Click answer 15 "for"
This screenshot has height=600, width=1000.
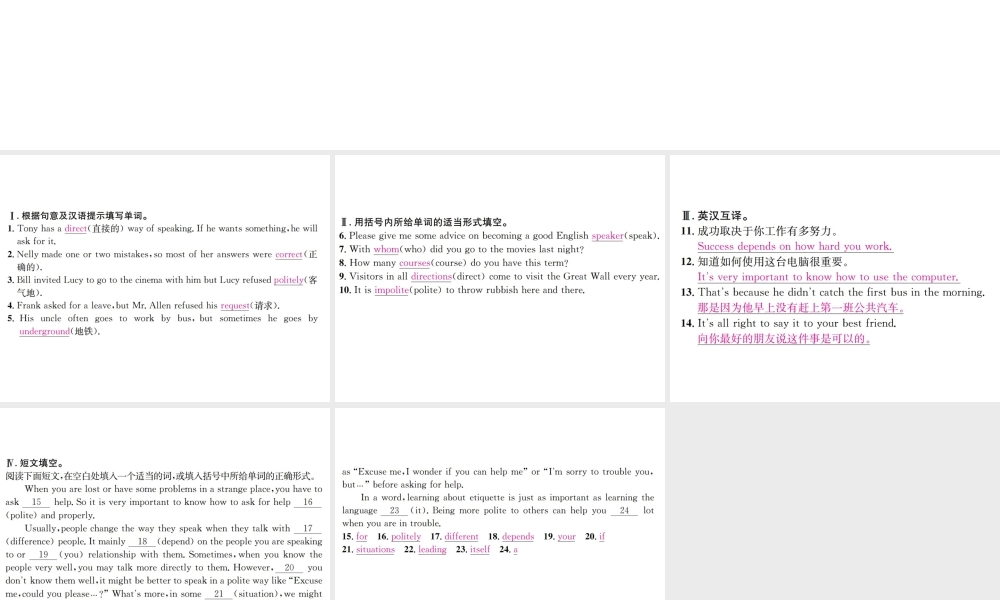pos(362,537)
